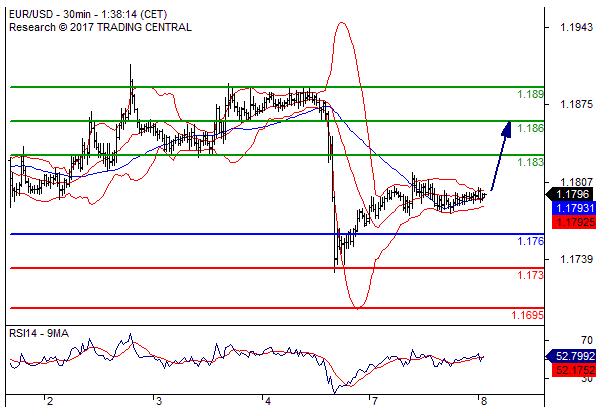
Task: Click the 1.173 red support label
Action: click(x=530, y=275)
